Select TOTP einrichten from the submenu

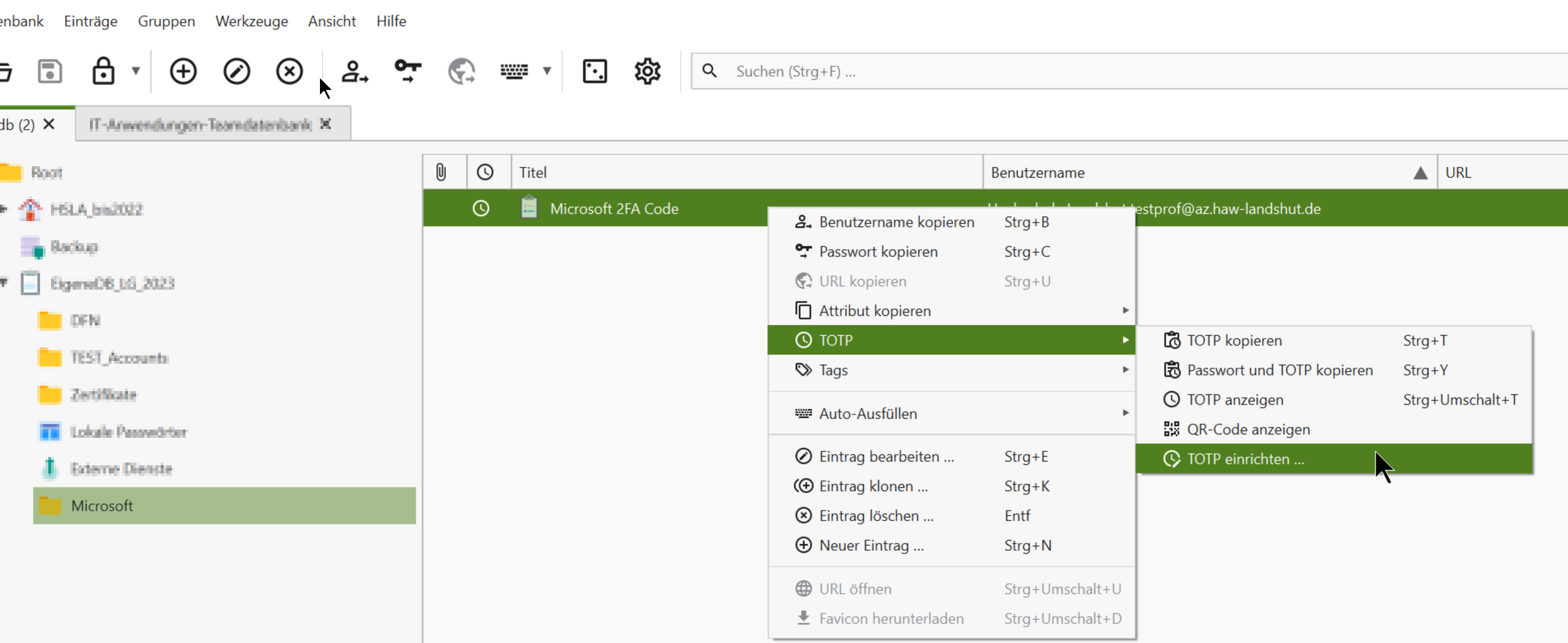pyautogui.click(x=1245, y=459)
